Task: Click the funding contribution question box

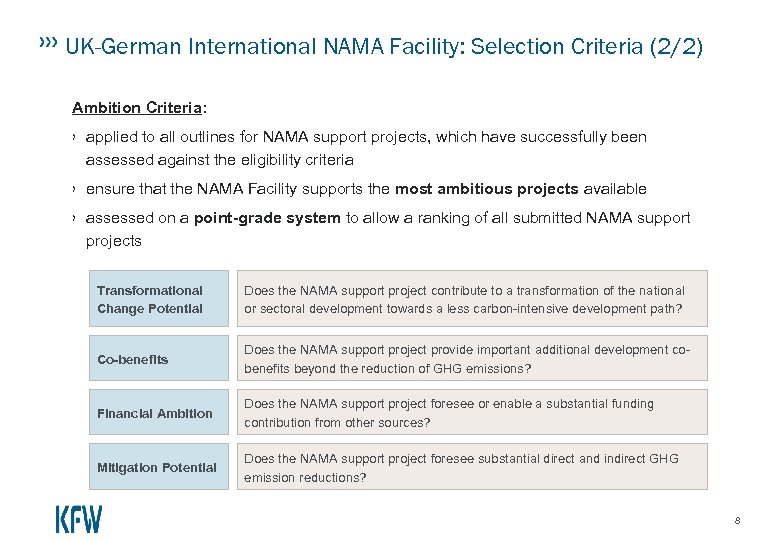Action: [474, 413]
